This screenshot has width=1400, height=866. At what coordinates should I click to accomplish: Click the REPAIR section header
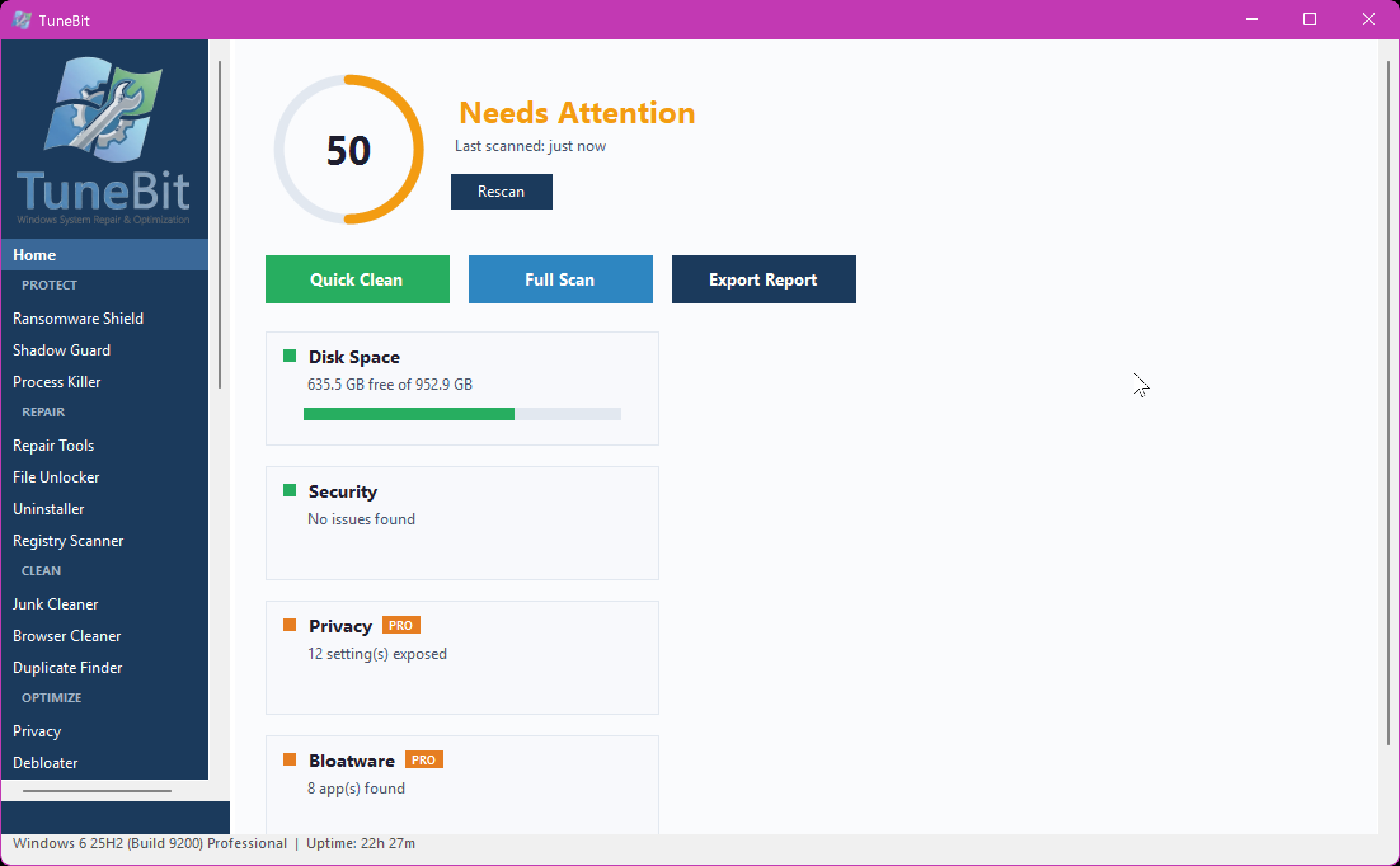tap(43, 412)
